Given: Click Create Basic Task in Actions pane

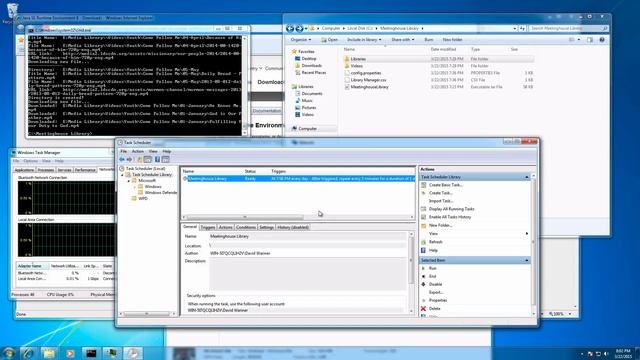Looking at the screenshot, I should coord(446,185).
